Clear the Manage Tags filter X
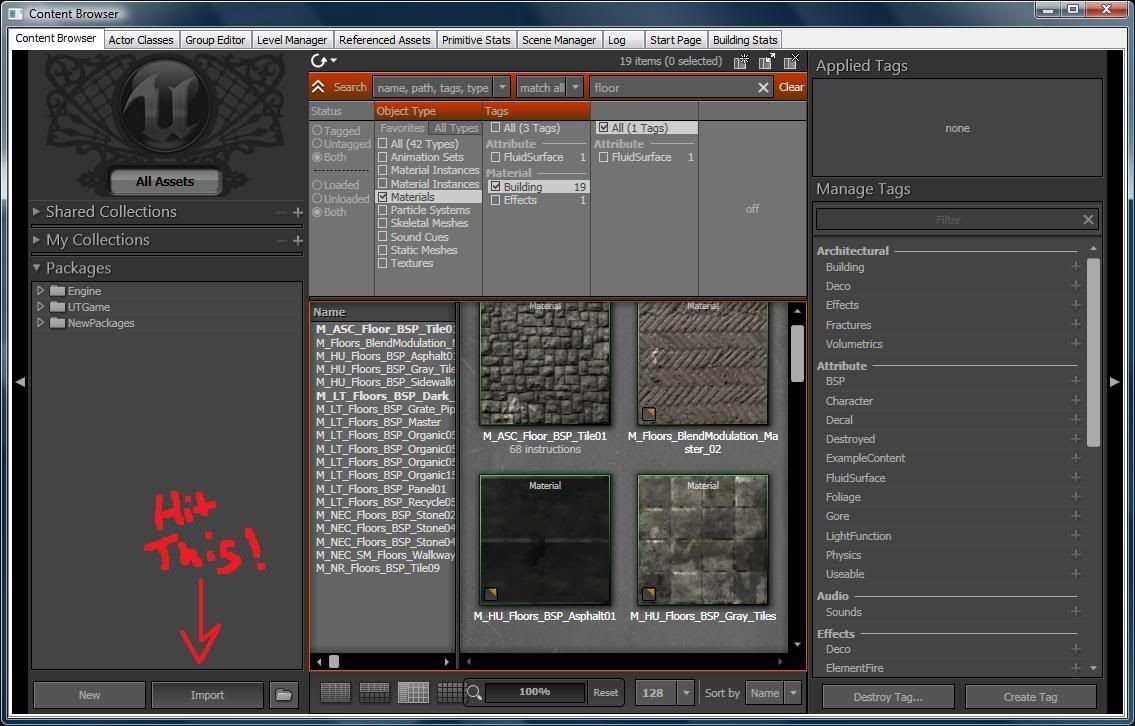The image size is (1135, 726). (1089, 220)
